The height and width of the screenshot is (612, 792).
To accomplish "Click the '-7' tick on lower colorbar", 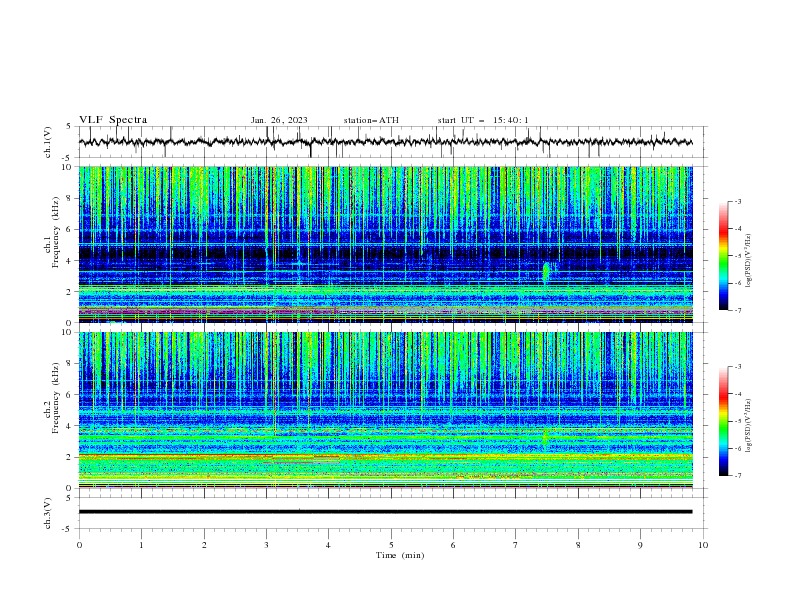I will click(737, 476).
